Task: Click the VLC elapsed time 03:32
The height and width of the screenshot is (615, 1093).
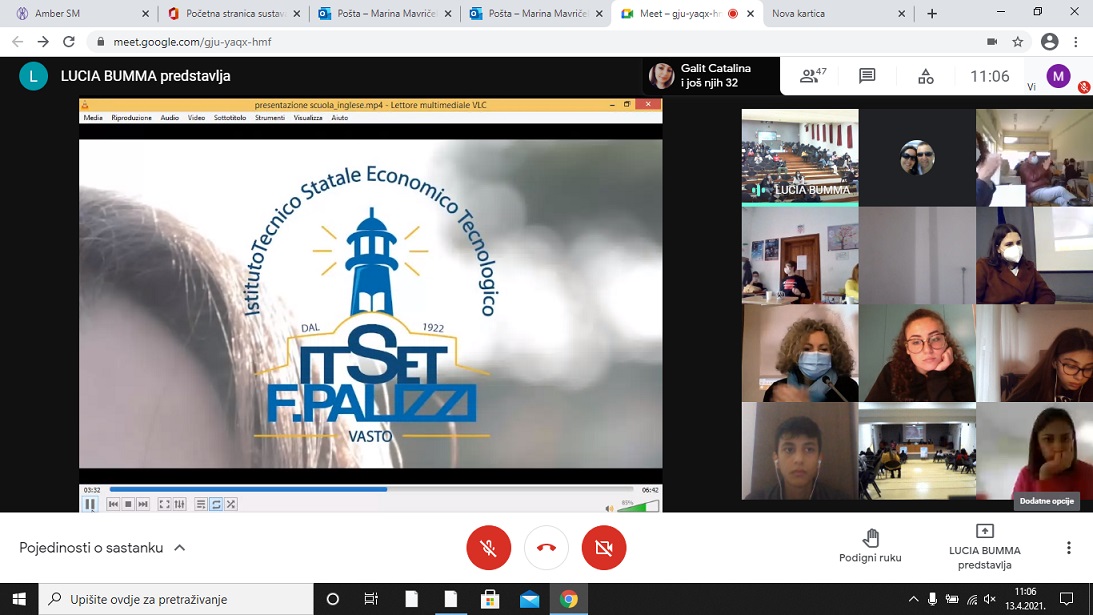Action: pyautogui.click(x=92, y=489)
